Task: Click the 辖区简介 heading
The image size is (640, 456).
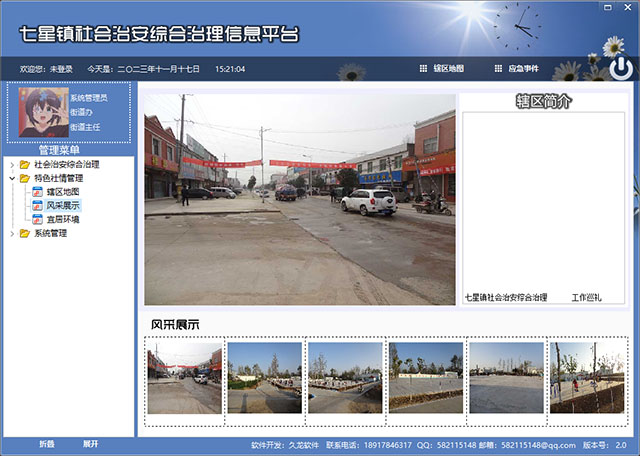Action: 544,101
